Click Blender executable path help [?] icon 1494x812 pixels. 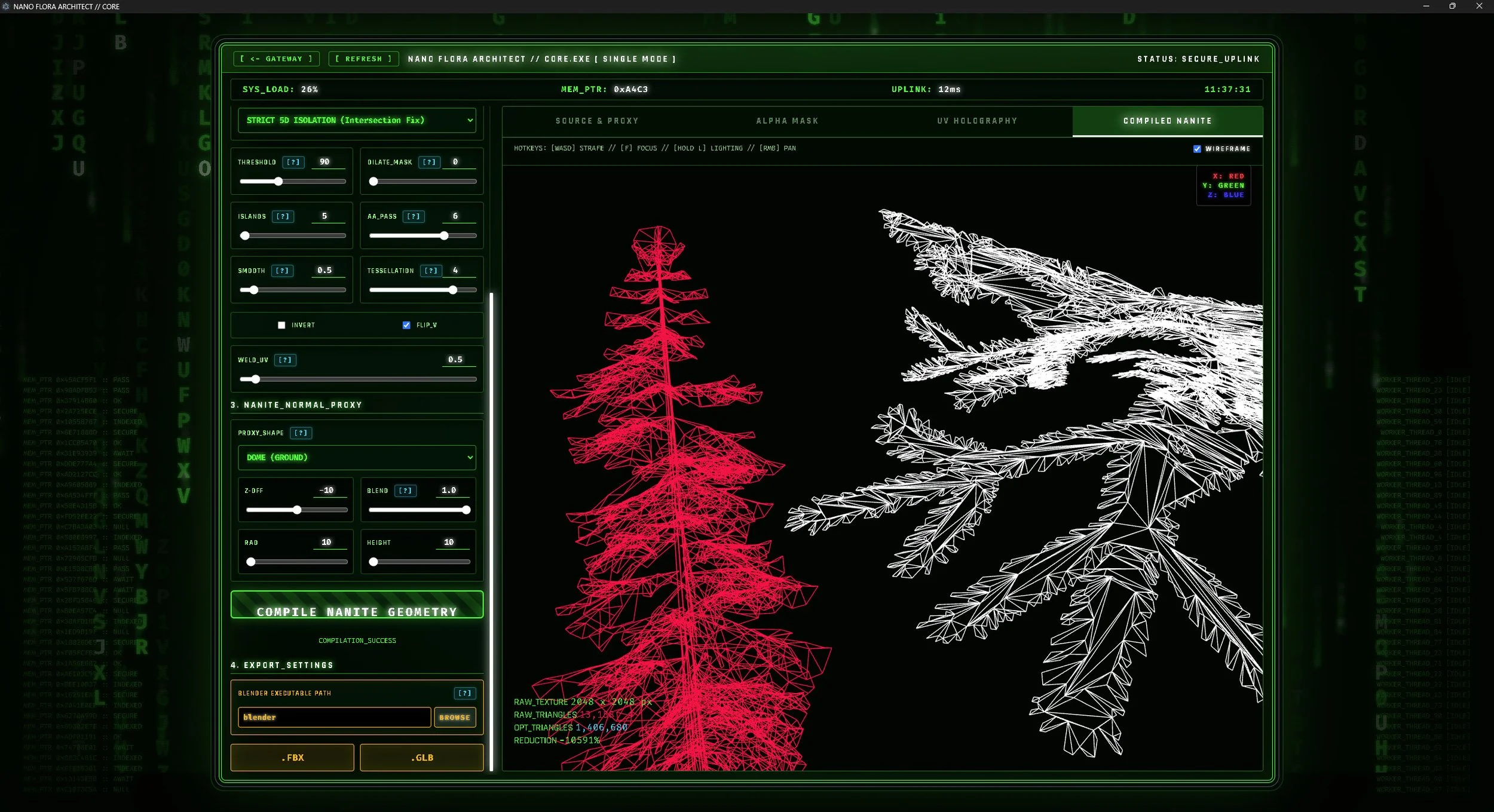pos(464,693)
